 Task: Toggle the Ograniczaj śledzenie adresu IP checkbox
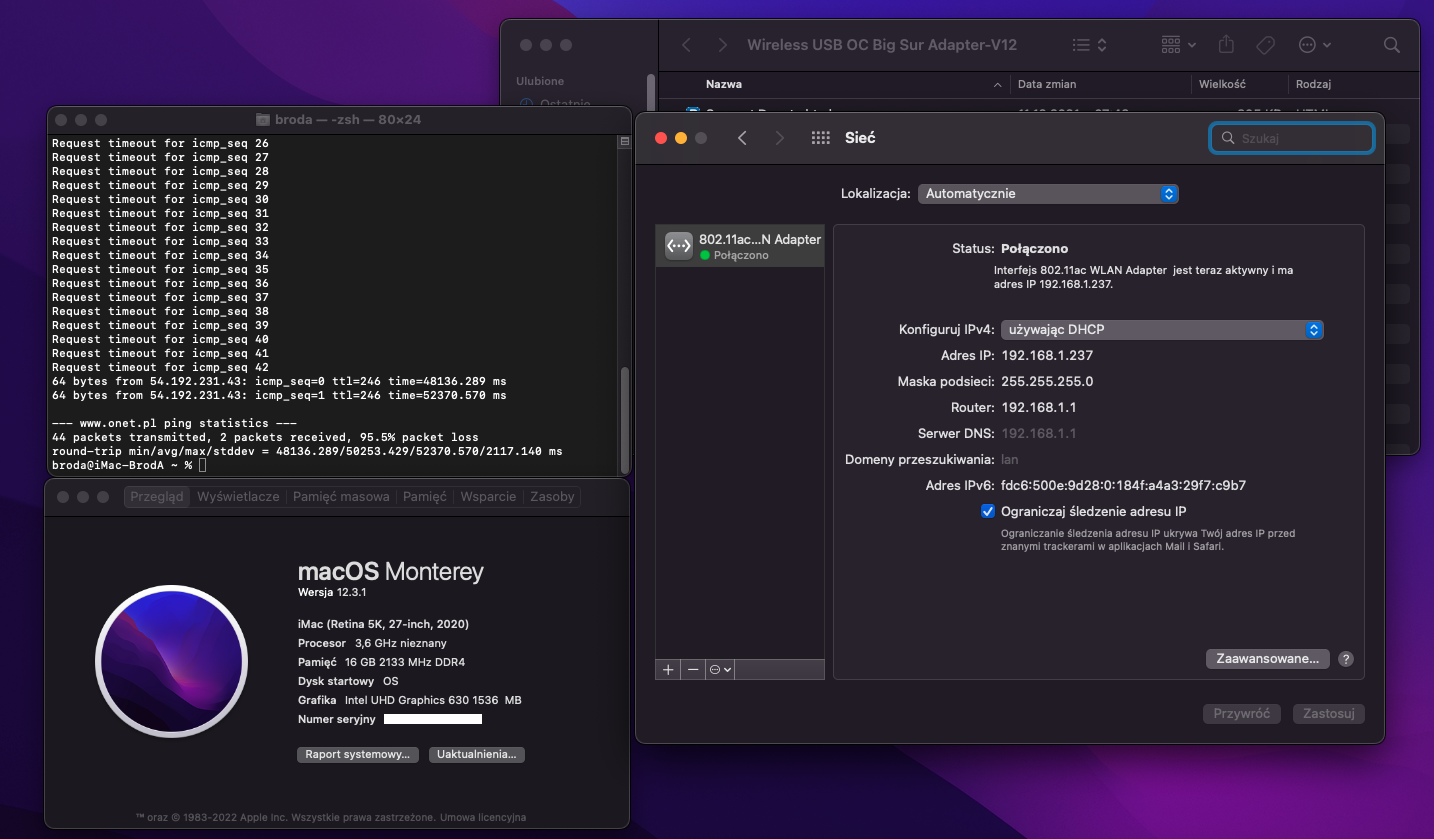coord(988,511)
